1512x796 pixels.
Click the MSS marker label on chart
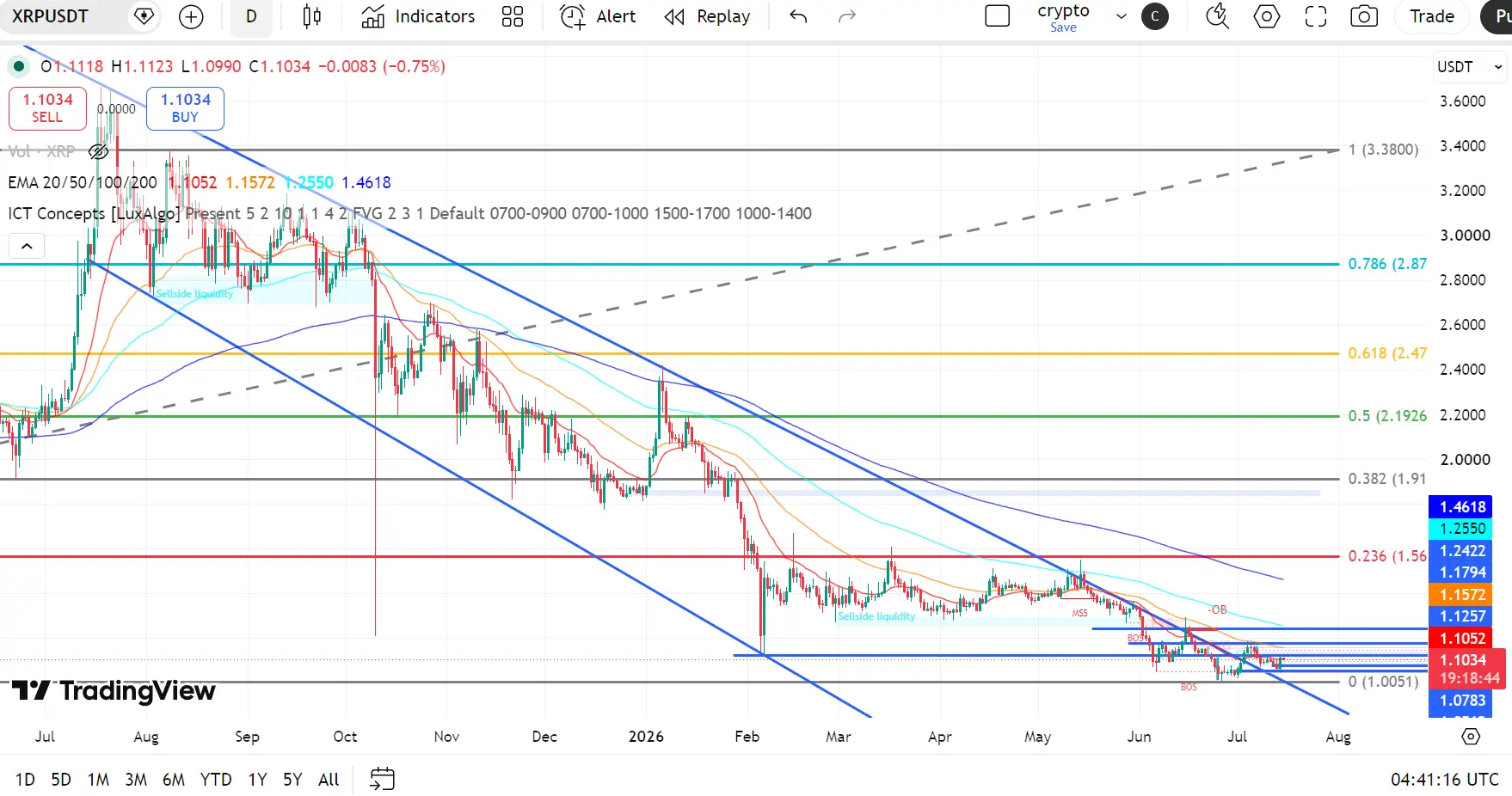[x=1079, y=614]
